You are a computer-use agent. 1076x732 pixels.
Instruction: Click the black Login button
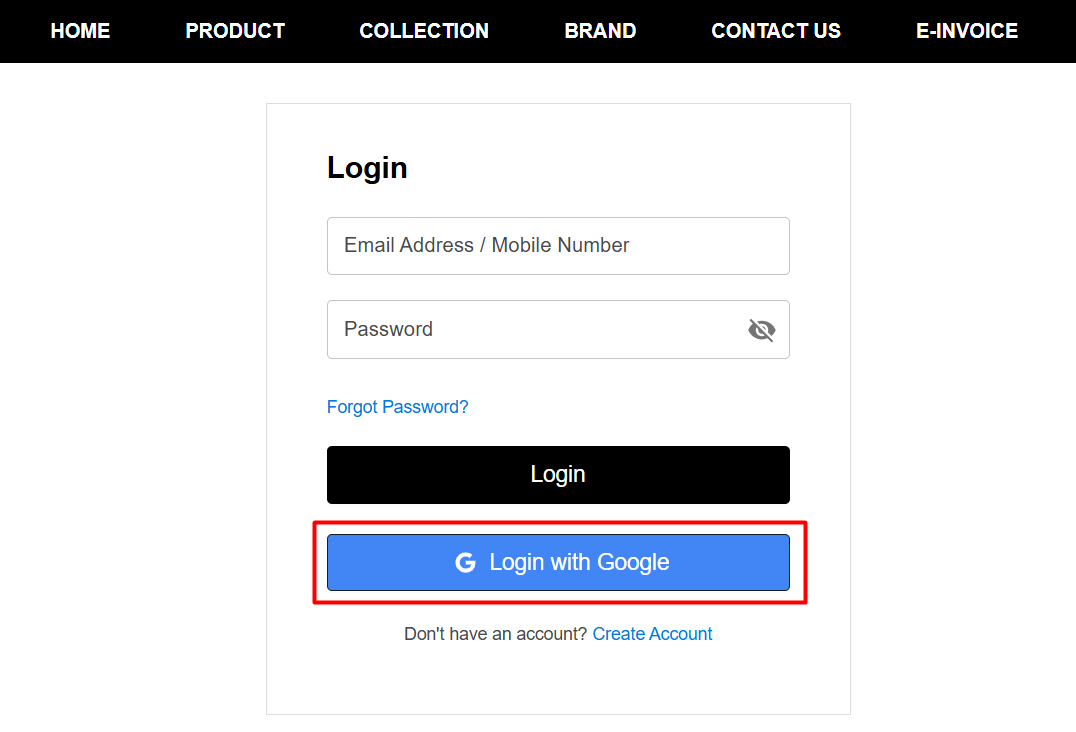[x=558, y=474]
